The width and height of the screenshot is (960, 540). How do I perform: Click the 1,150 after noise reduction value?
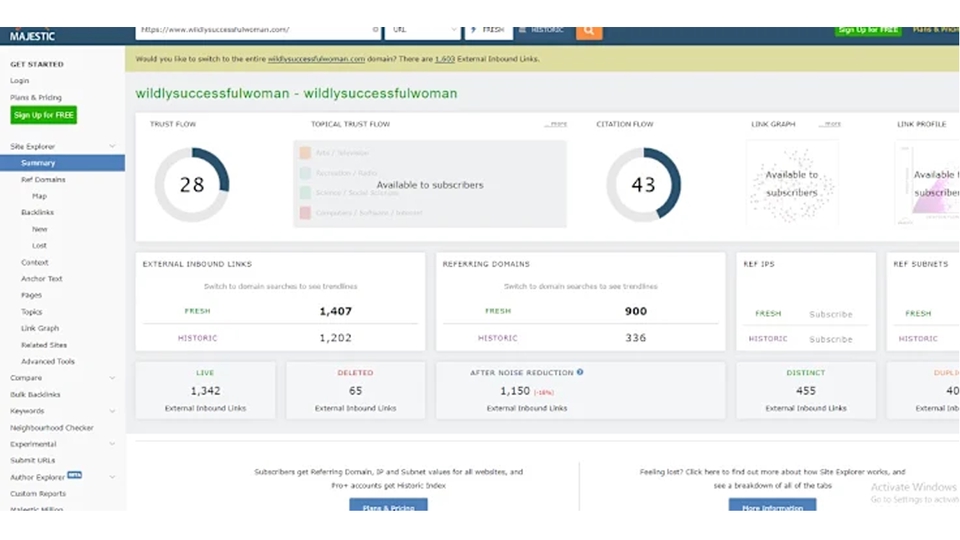[514, 391]
